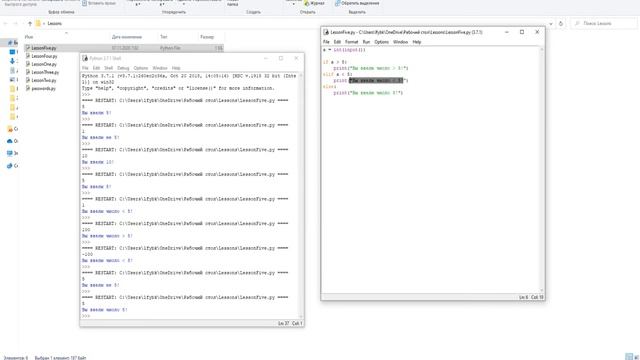
Task: Click the highlighted string in editor code
Action: (376, 80)
